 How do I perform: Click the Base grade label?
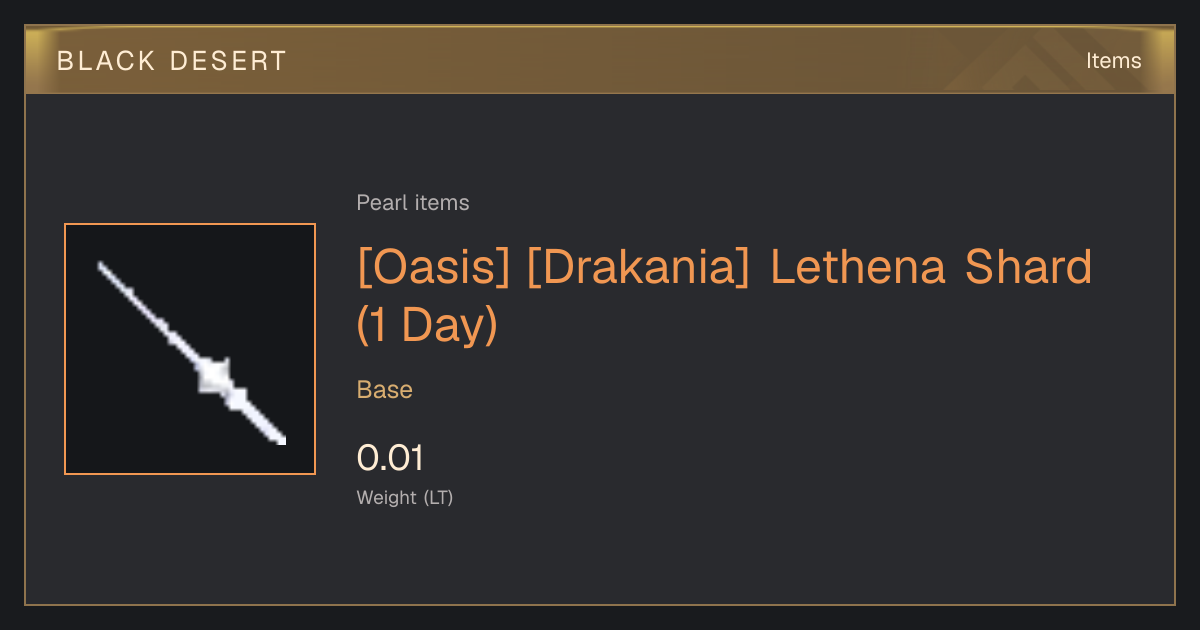click(385, 390)
